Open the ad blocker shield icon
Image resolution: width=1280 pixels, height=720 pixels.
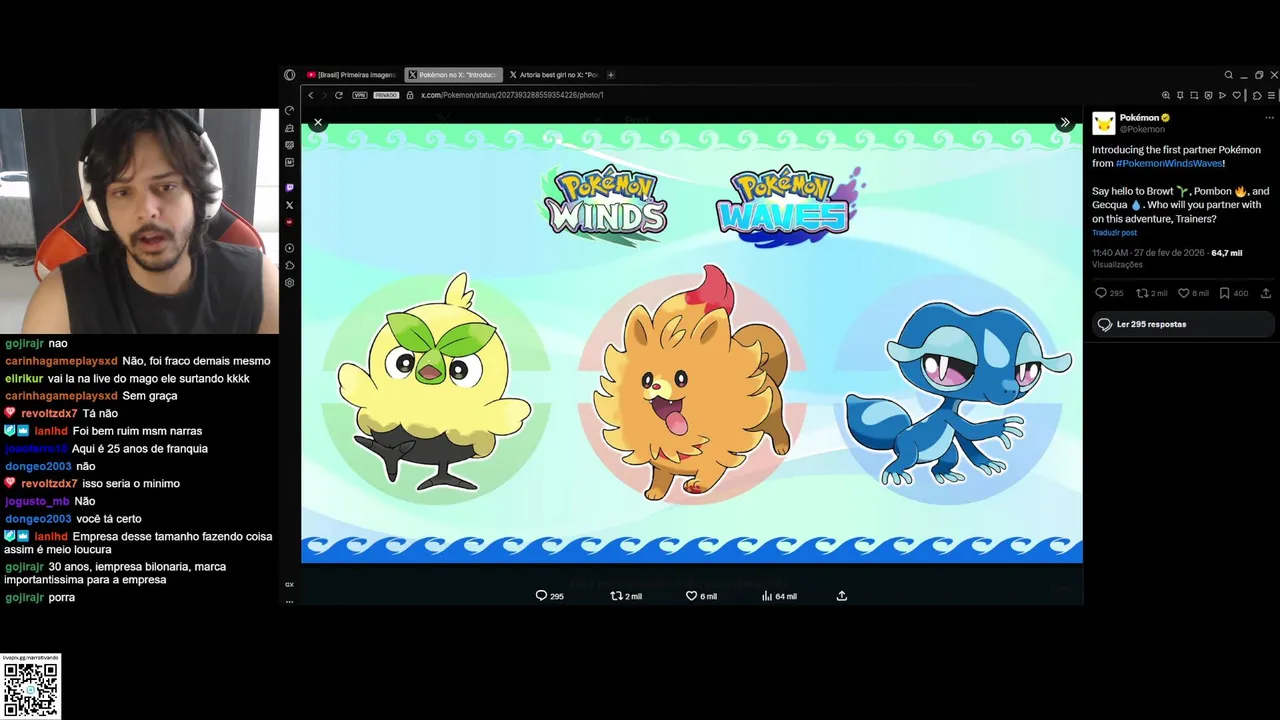click(x=1208, y=95)
